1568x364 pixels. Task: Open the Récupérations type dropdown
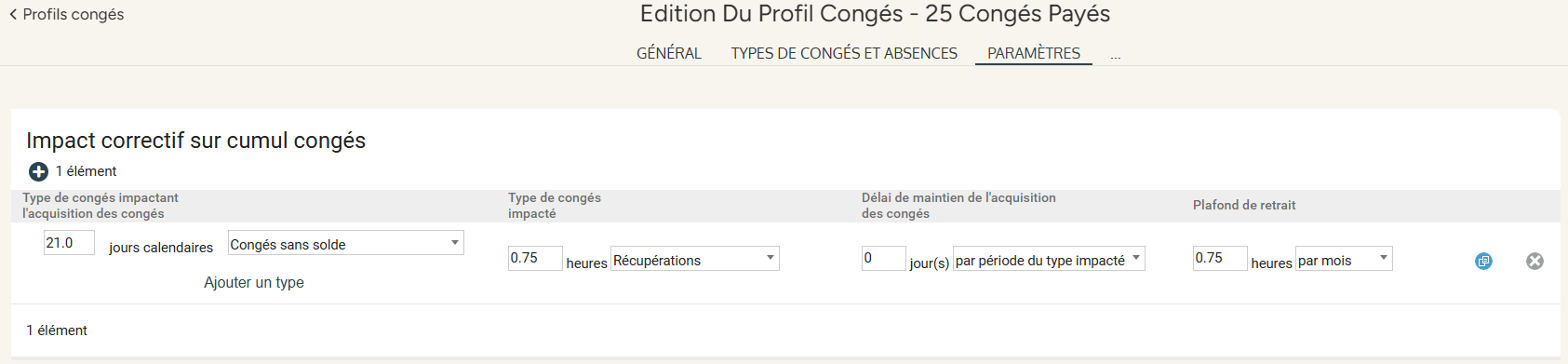coord(695,260)
